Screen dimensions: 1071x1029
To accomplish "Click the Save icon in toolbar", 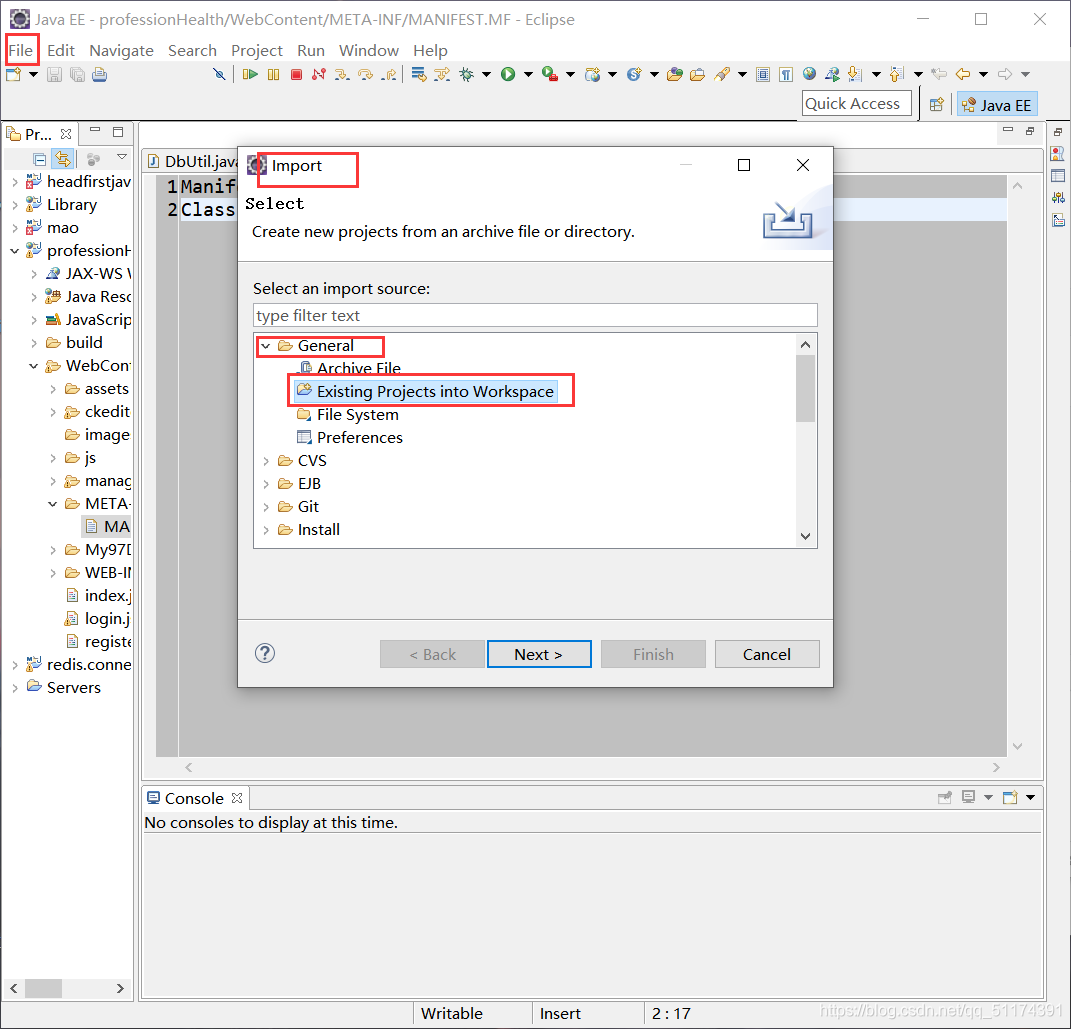I will click(x=54, y=74).
